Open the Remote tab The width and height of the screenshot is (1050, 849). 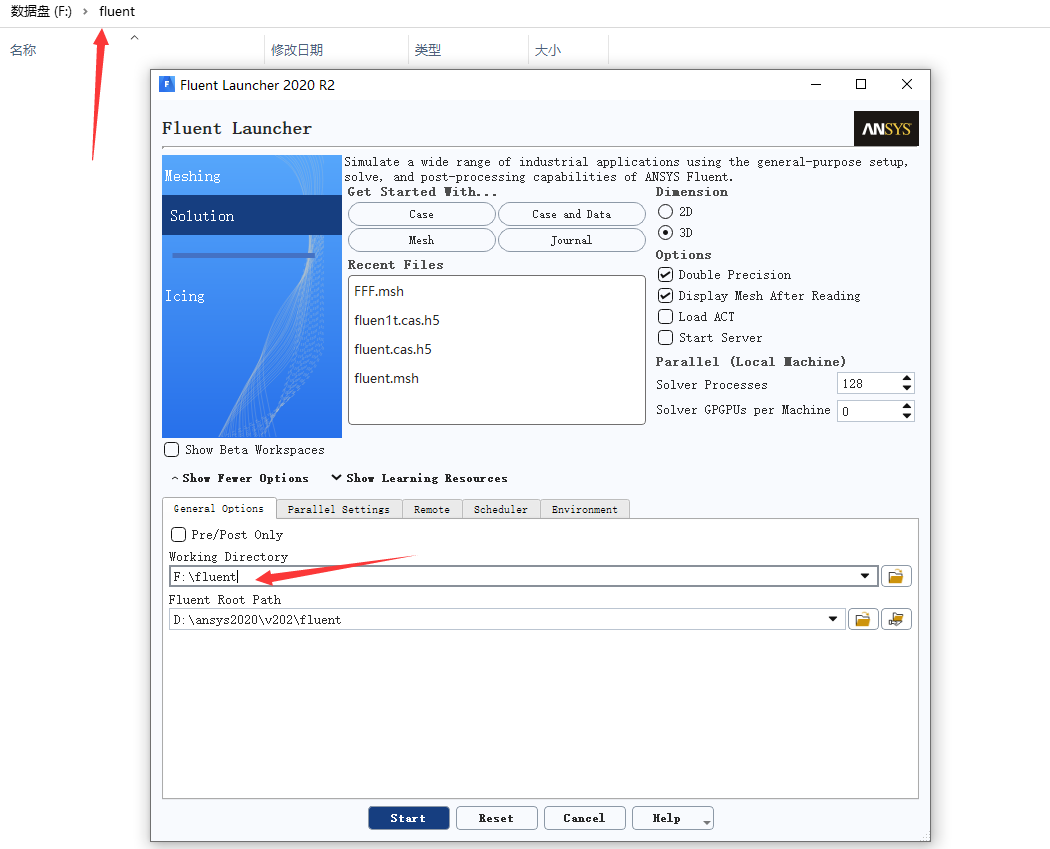pos(432,510)
